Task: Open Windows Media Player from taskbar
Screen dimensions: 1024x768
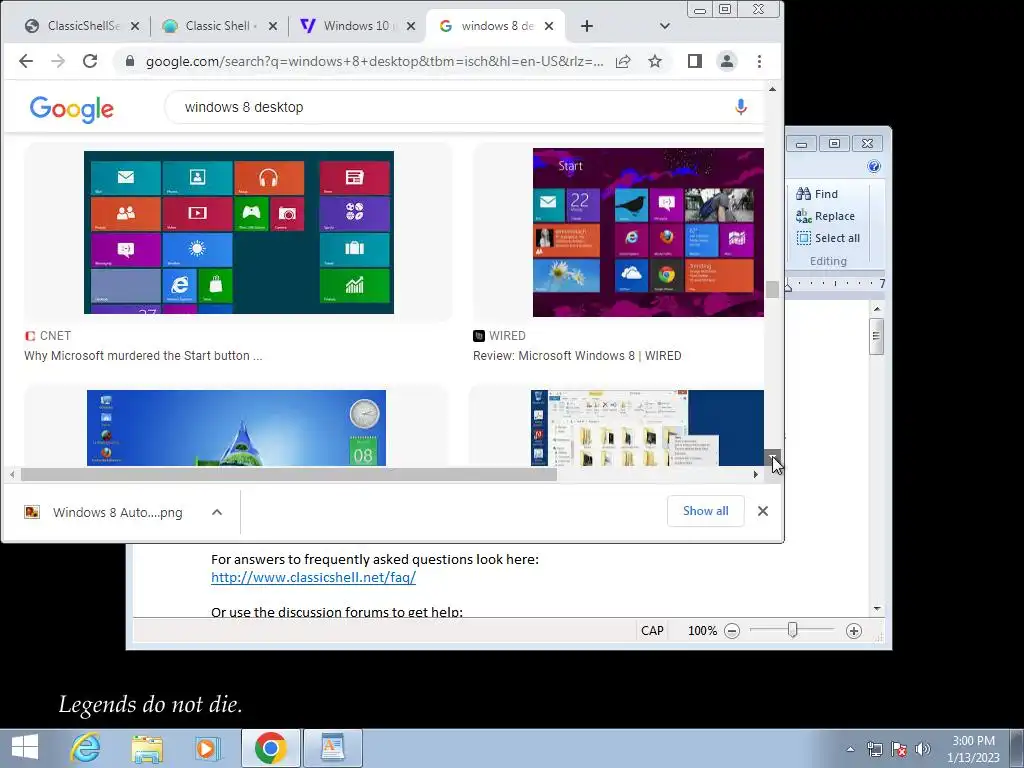Action: coord(208,748)
